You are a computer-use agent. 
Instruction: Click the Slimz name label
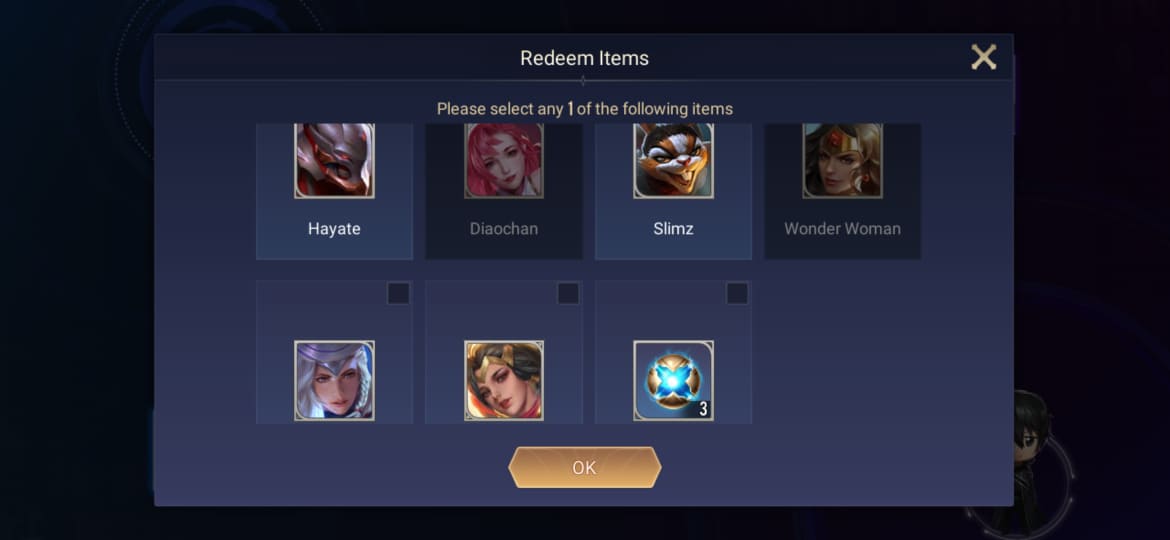click(x=673, y=229)
